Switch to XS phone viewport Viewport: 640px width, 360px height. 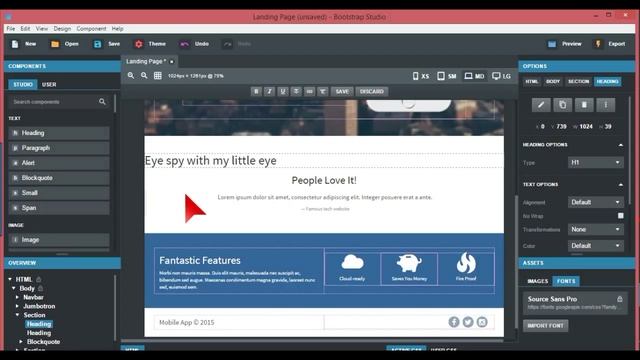tap(420, 76)
